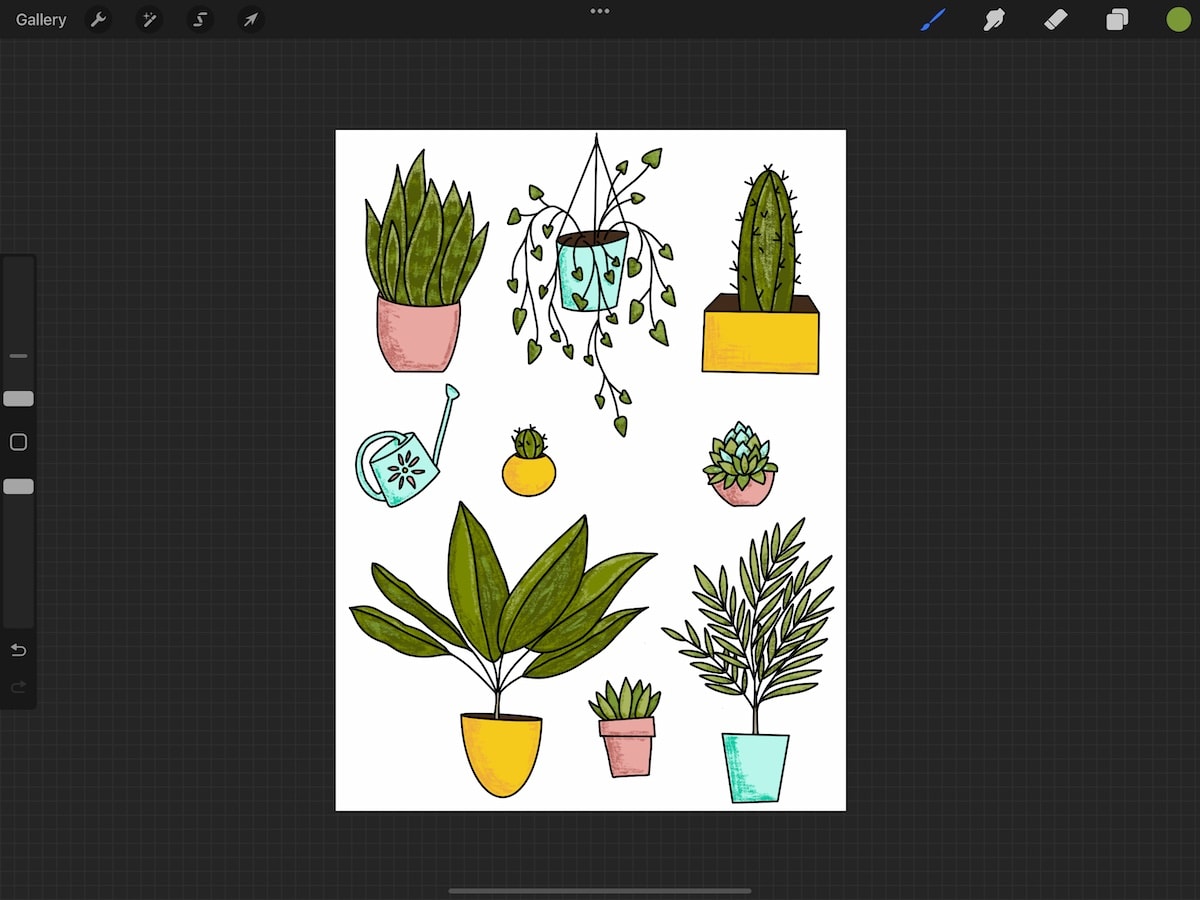Screen dimensions: 1200x900
Task: Return to the Gallery
Action: 39,19
